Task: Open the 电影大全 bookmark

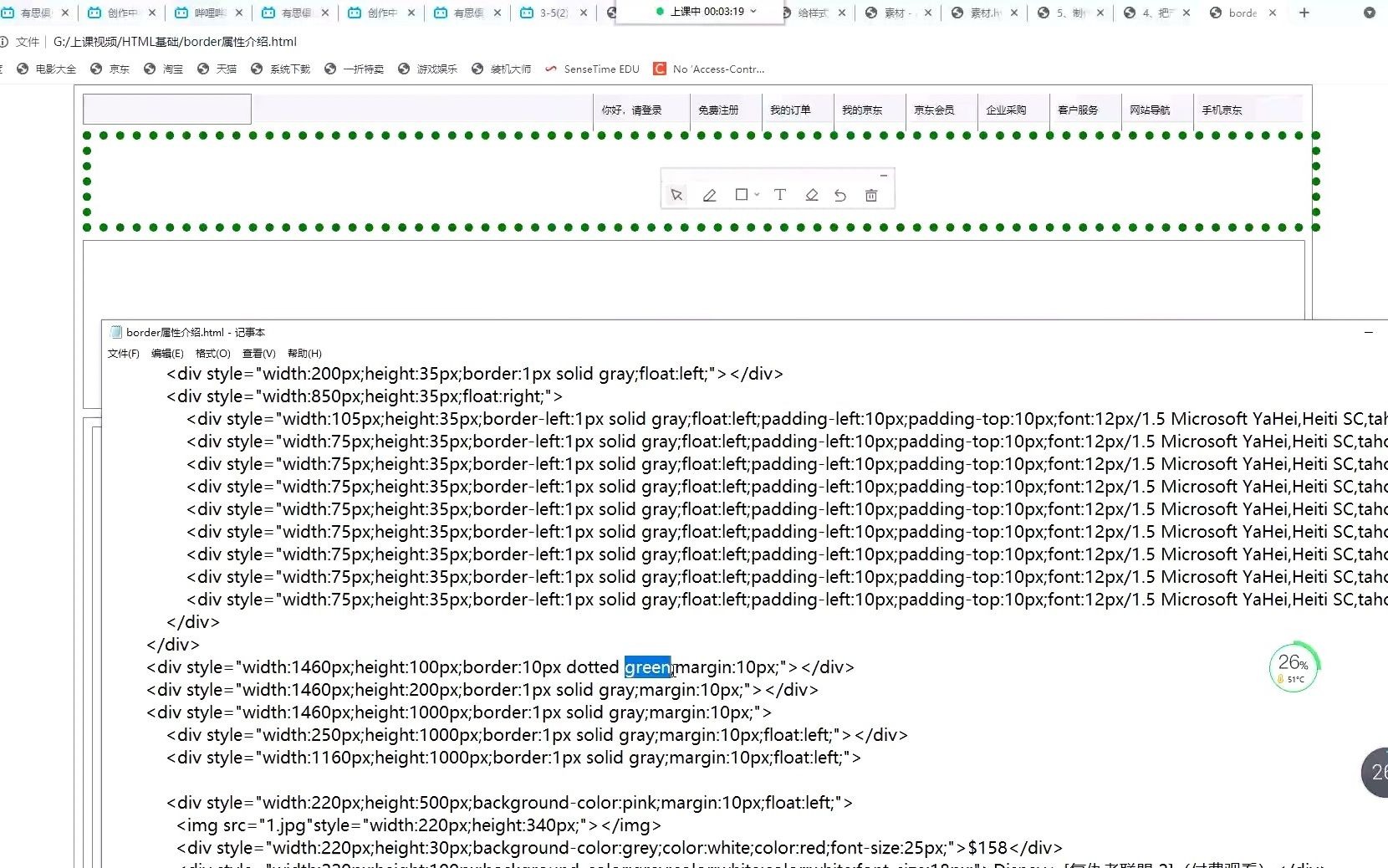Action: (47, 69)
